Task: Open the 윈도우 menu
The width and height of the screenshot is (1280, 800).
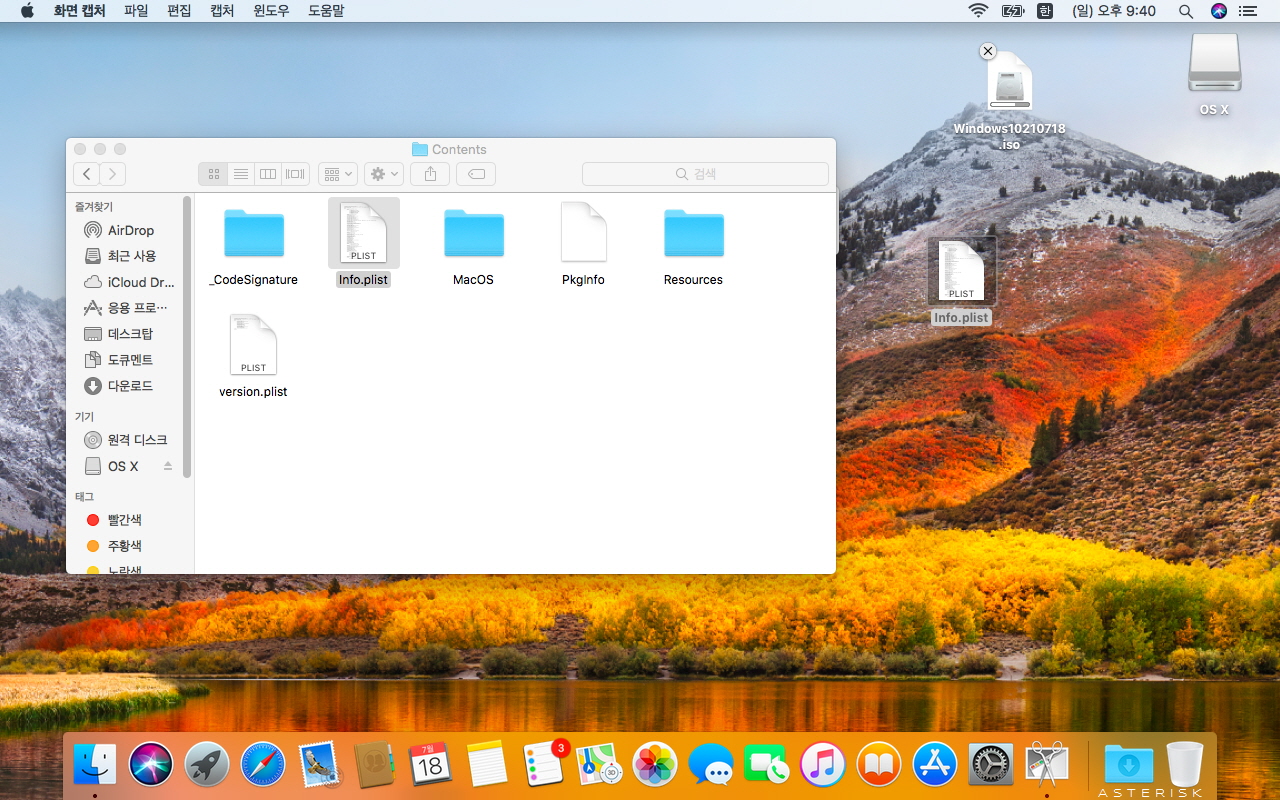Action: tap(271, 11)
